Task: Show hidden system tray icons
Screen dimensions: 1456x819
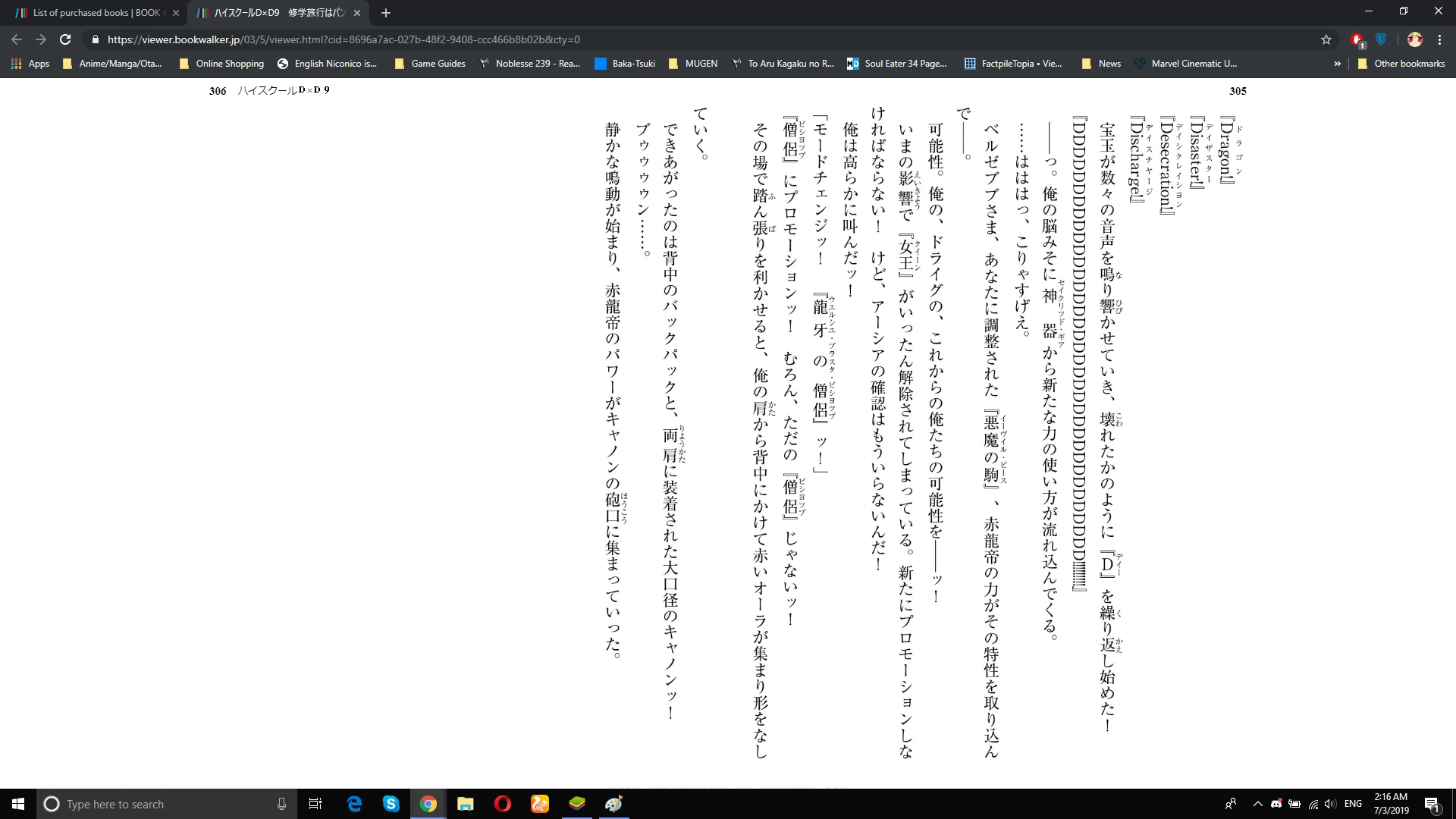Action: [x=1257, y=804]
